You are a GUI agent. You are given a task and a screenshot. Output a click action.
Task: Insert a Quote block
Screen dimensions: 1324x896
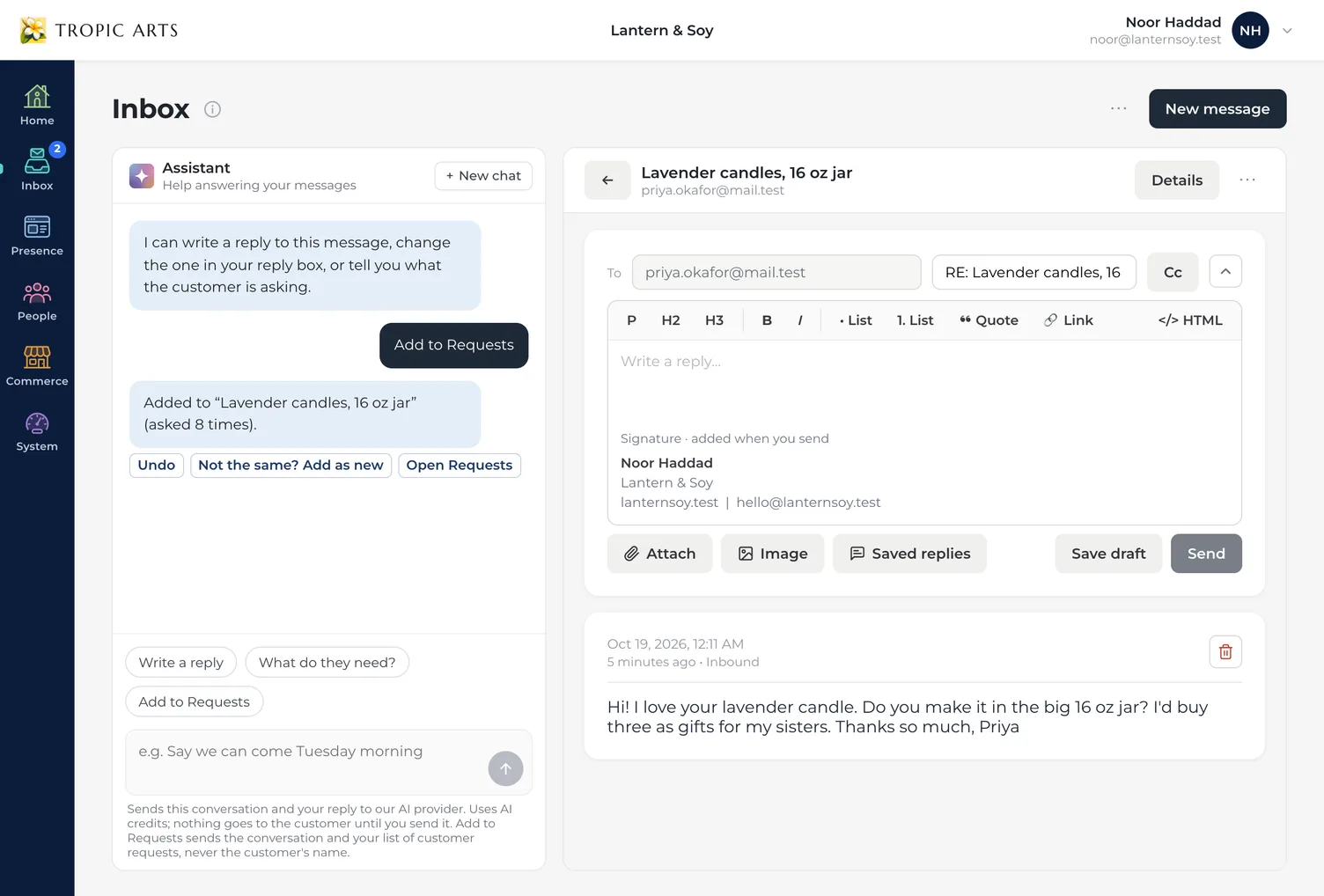click(989, 320)
